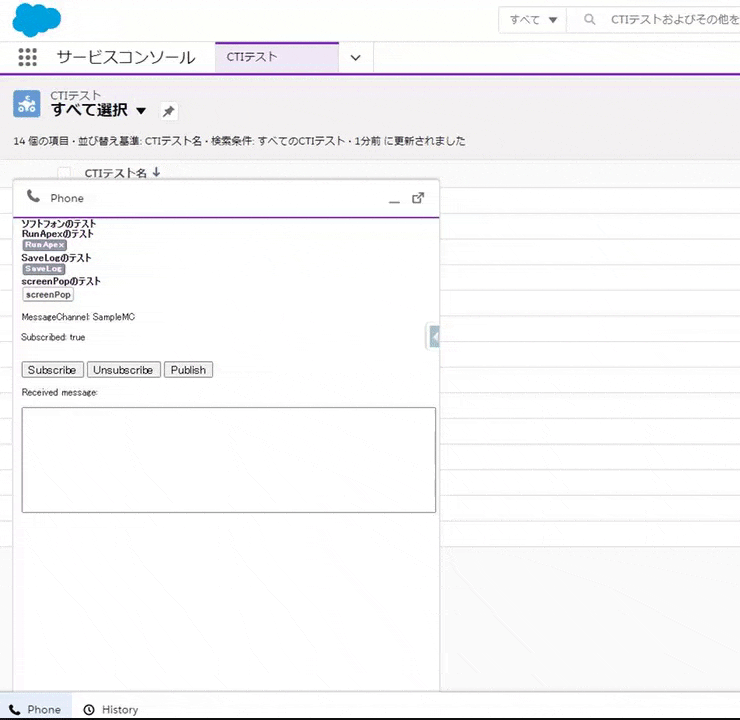Expand the navigation tab chevron menu

tap(355, 58)
